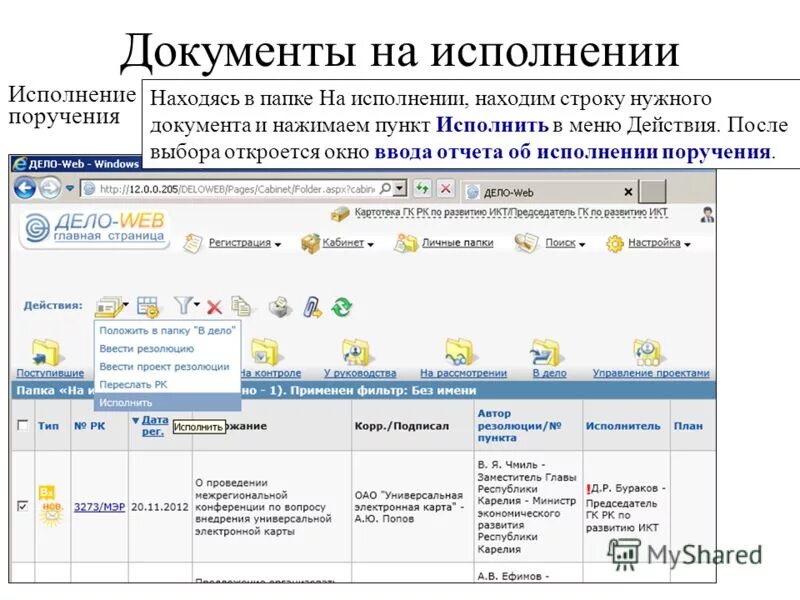Click the На рассмотрении folder icon
The height and width of the screenshot is (600, 800).
[x=459, y=352]
